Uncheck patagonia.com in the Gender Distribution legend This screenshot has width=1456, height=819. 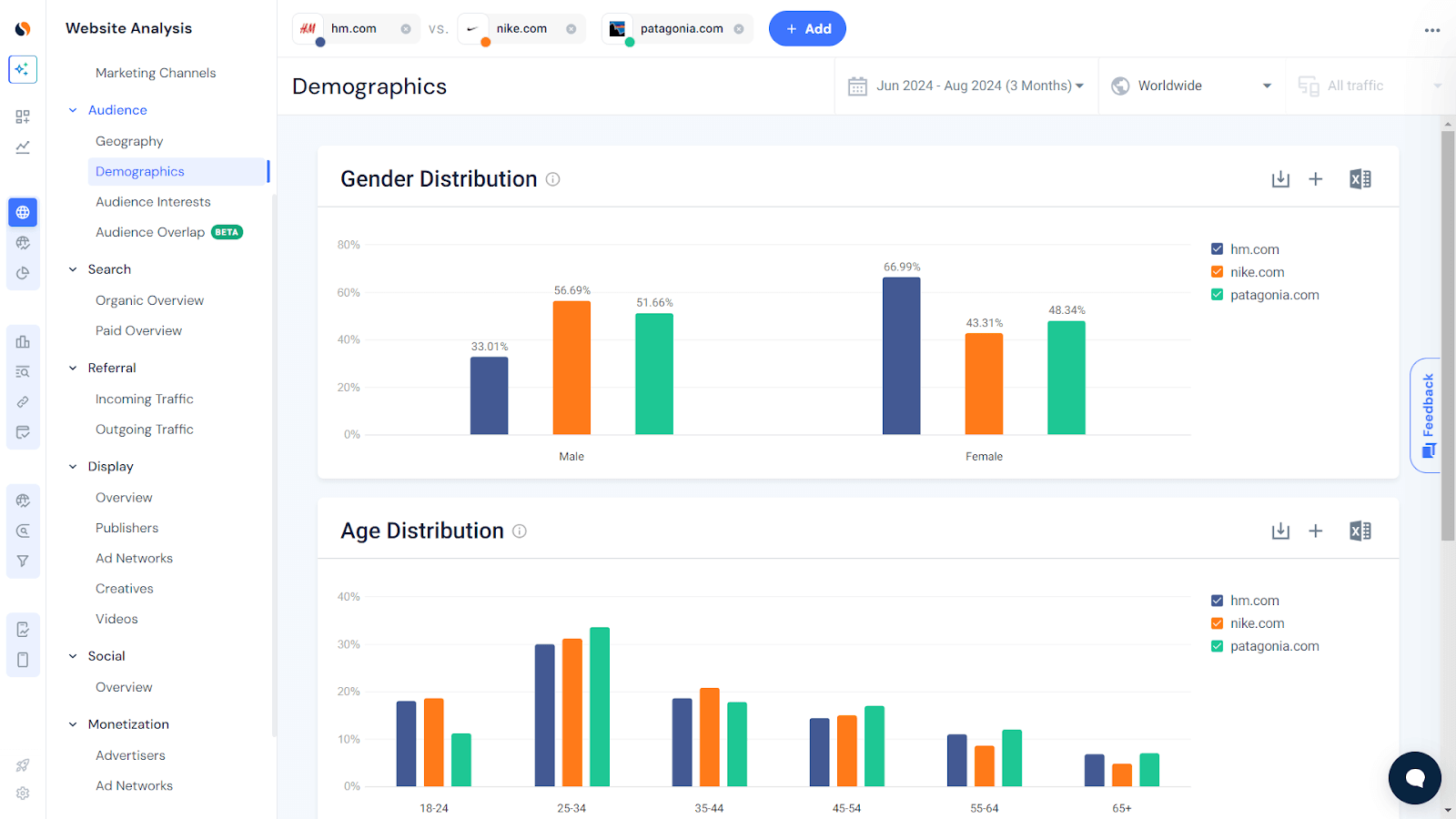(1217, 294)
